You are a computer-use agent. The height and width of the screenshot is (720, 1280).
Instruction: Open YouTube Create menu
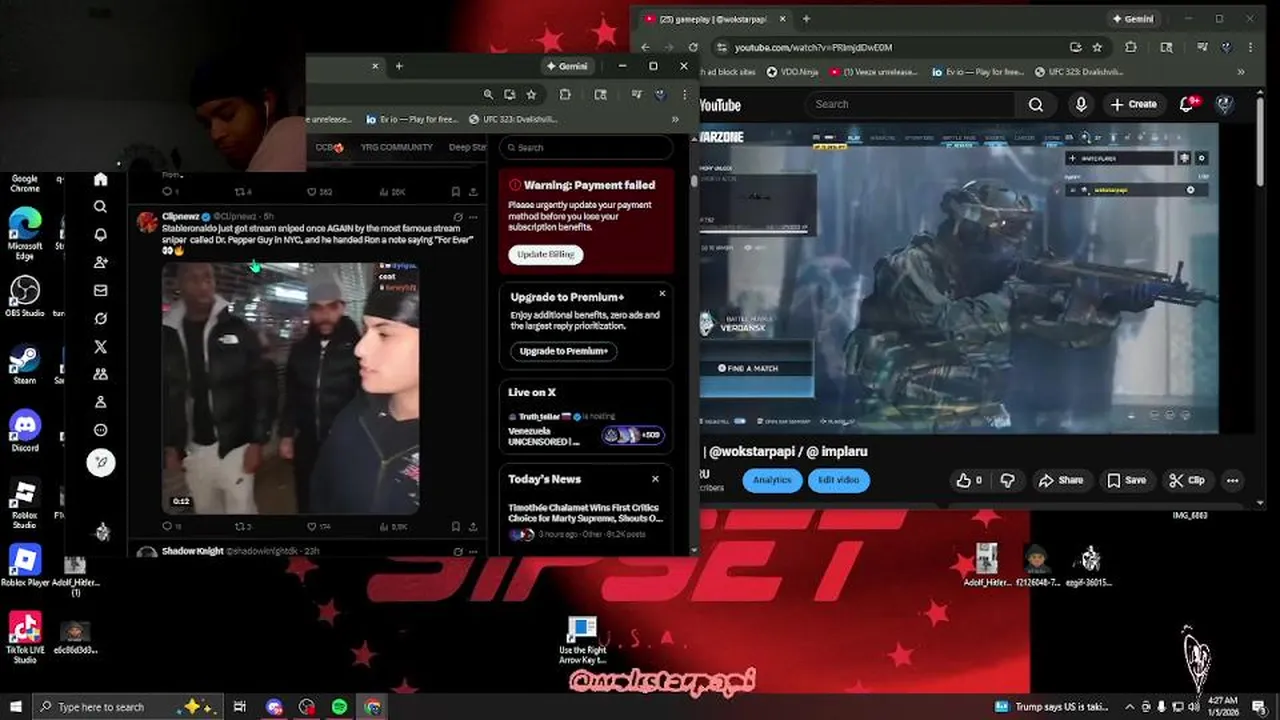coord(1134,104)
